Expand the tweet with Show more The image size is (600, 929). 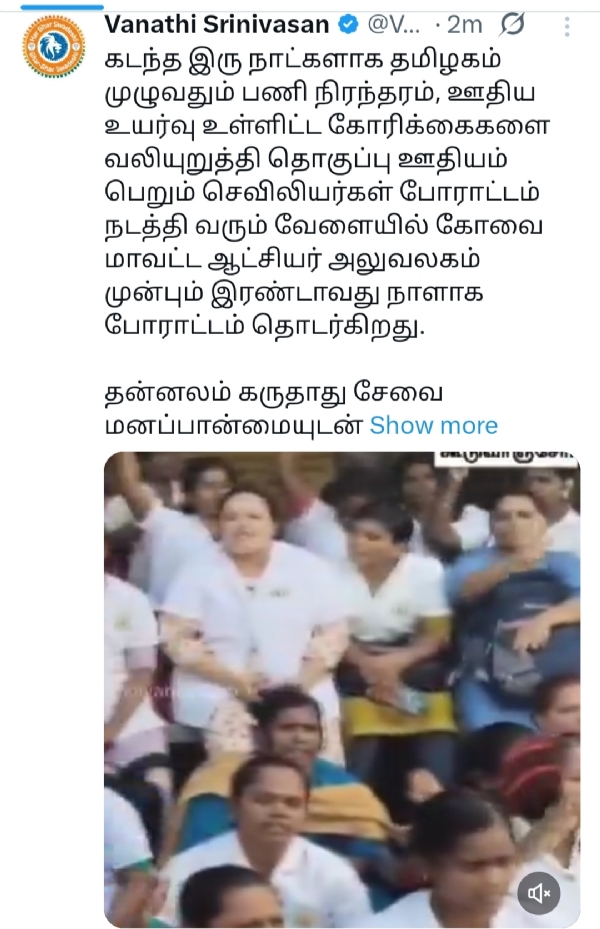coord(434,425)
